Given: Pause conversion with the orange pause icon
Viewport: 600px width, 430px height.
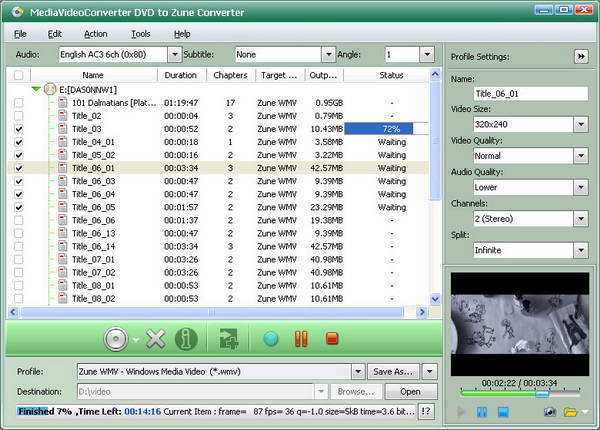Looking at the screenshot, I should (x=301, y=339).
